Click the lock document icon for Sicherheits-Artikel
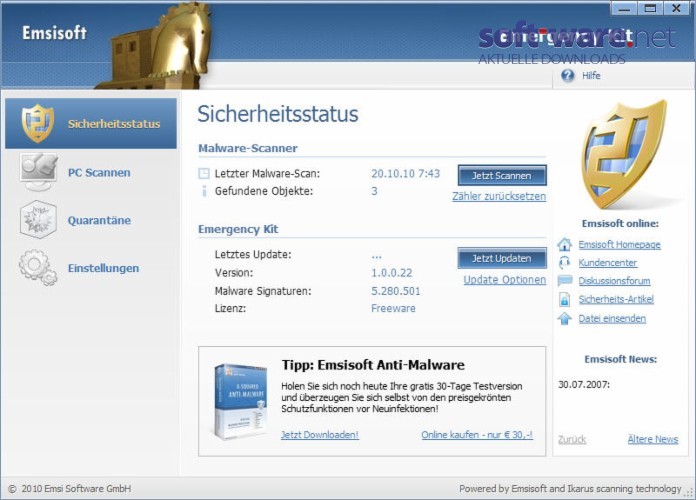The width and height of the screenshot is (696, 500). tap(565, 299)
